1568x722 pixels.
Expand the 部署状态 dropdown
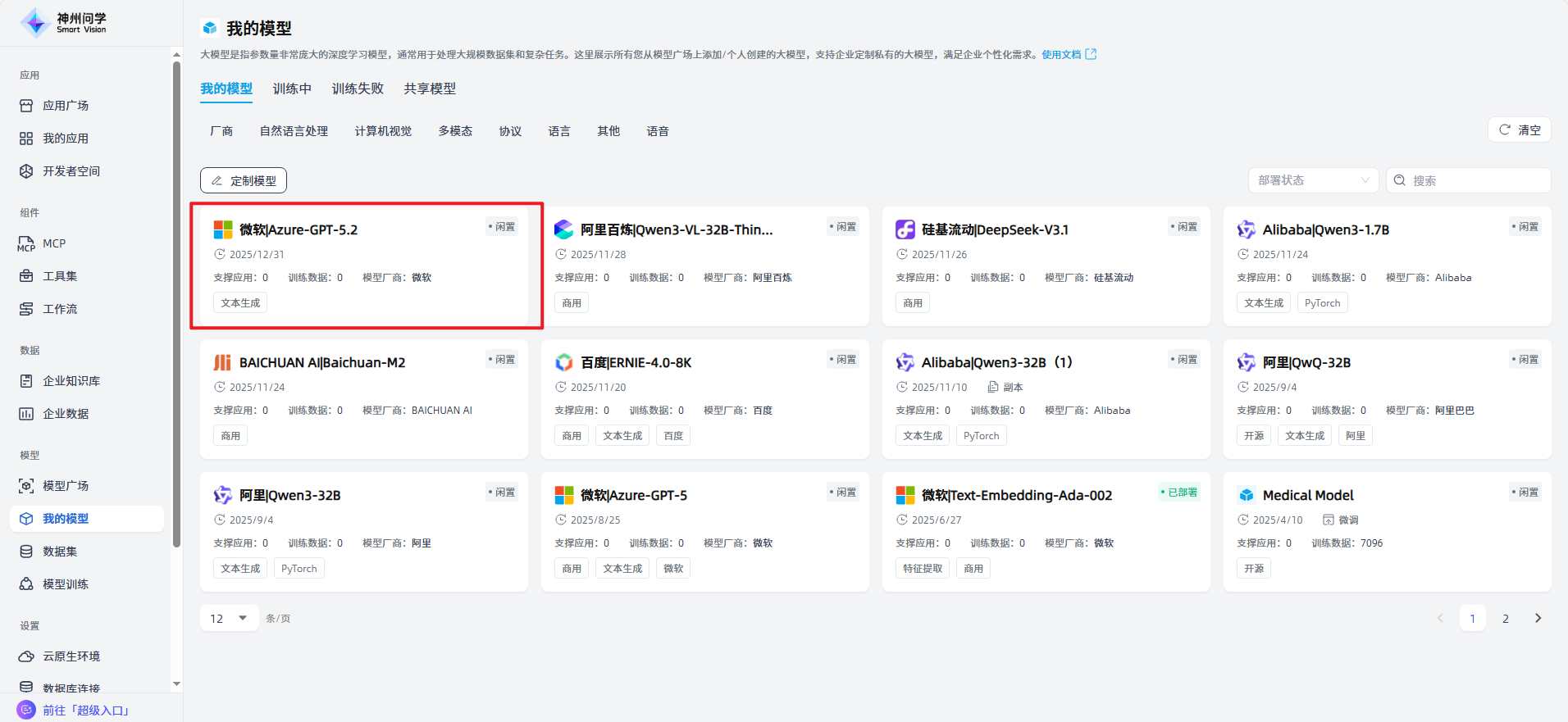[1313, 180]
